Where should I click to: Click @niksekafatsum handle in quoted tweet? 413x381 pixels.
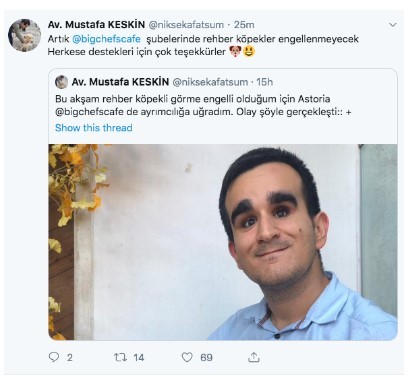(210, 82)
